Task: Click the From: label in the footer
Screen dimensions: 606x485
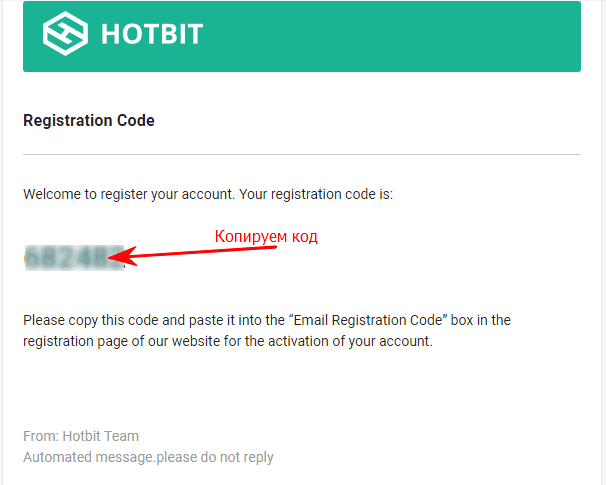Action: [x=41, y=436]
